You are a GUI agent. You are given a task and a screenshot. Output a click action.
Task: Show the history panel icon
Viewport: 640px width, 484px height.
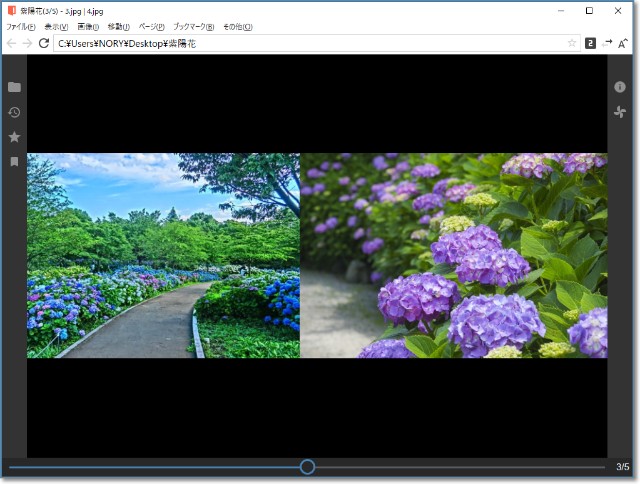[14, 112]
